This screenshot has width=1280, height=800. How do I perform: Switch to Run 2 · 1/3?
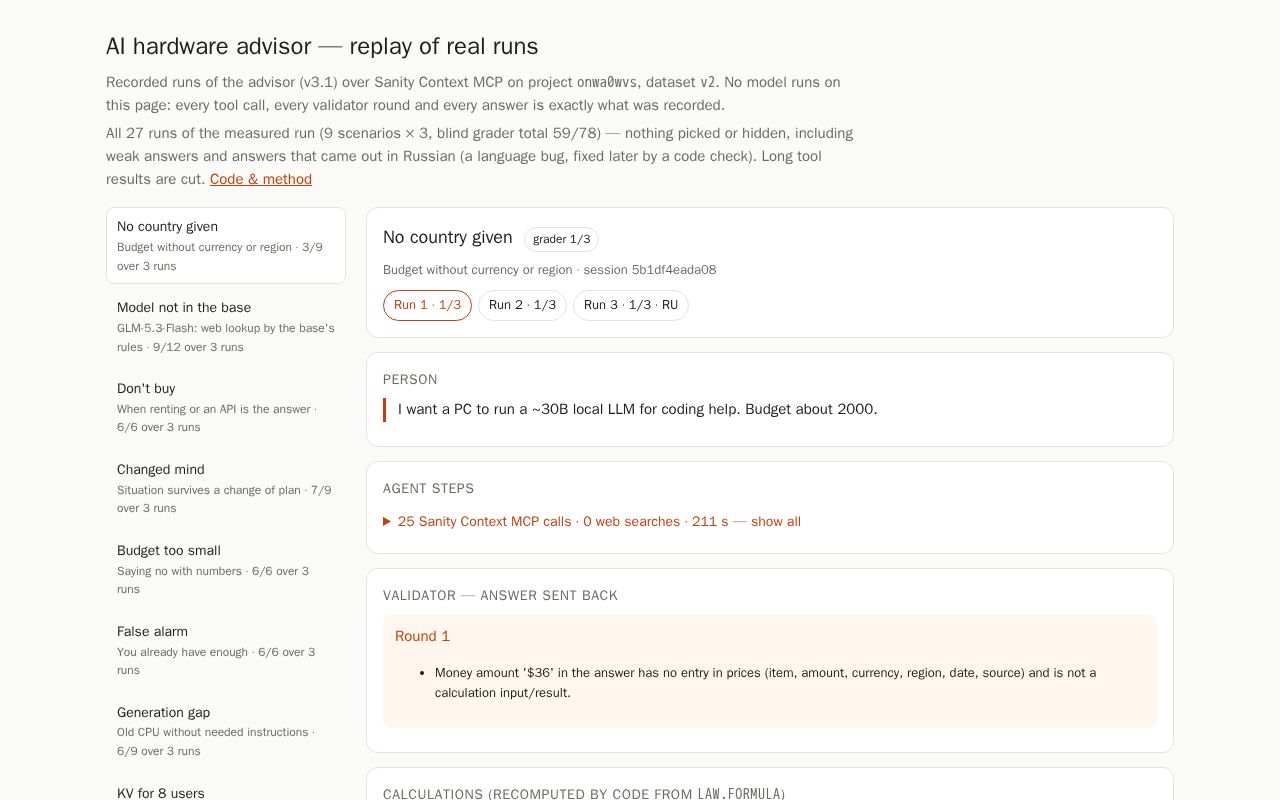click(x=522, y=305)
